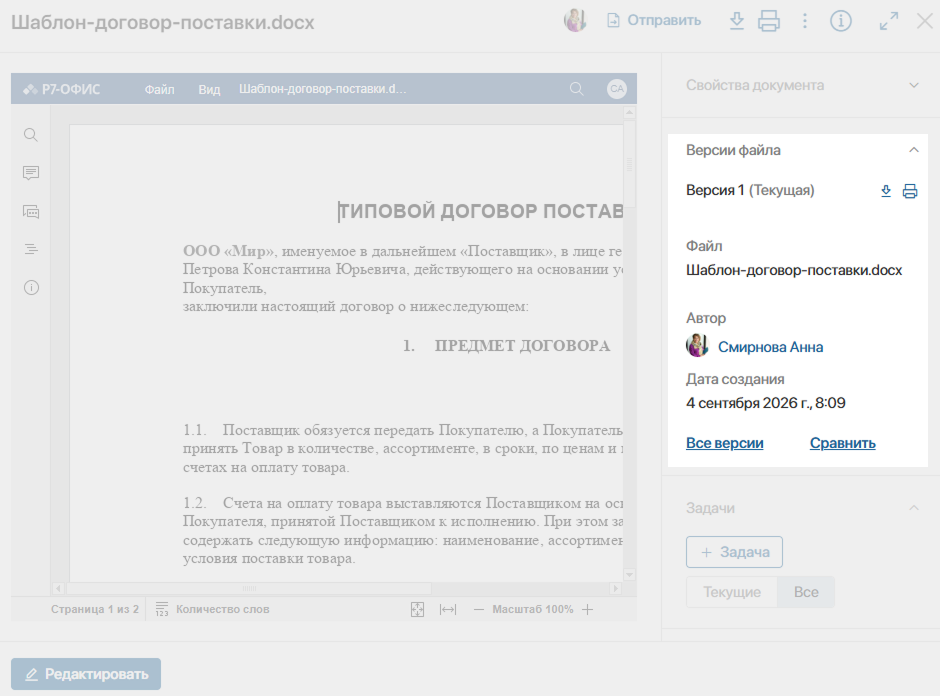
Task: Click the about info icon in the left sidebar
Action: 31,288
